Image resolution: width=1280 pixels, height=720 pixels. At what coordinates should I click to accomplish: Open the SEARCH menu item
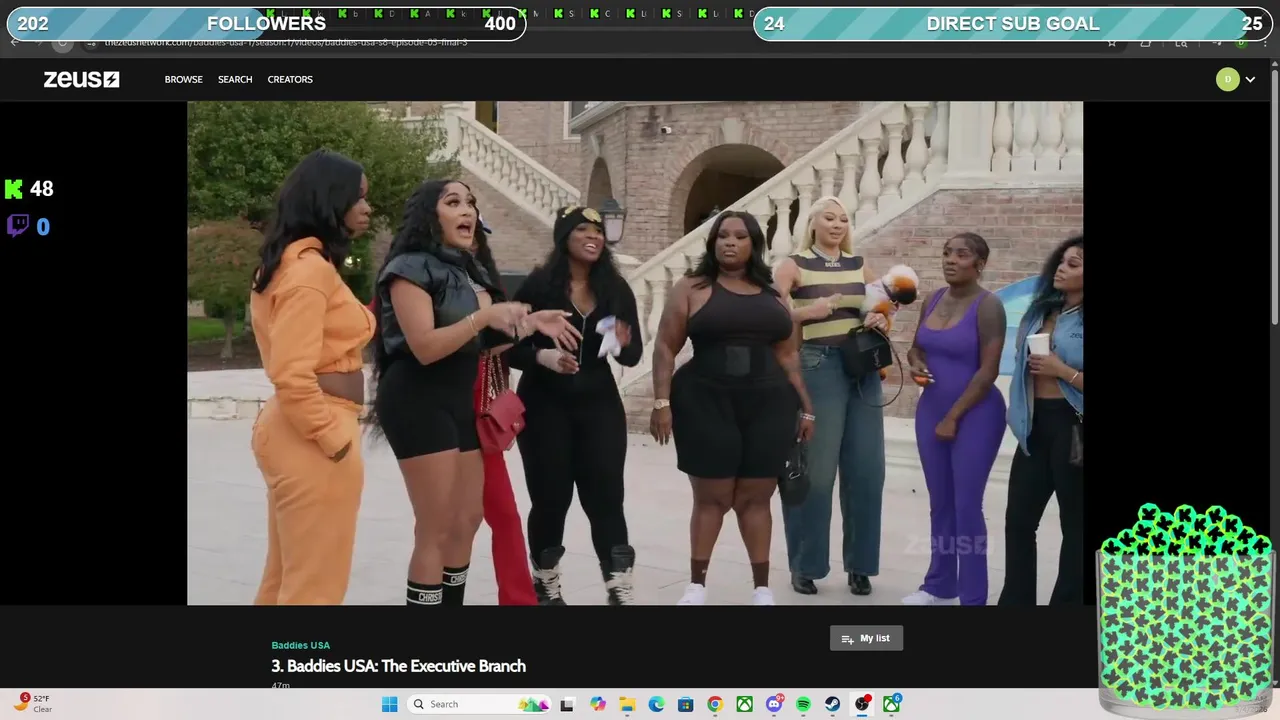[235, 79]
